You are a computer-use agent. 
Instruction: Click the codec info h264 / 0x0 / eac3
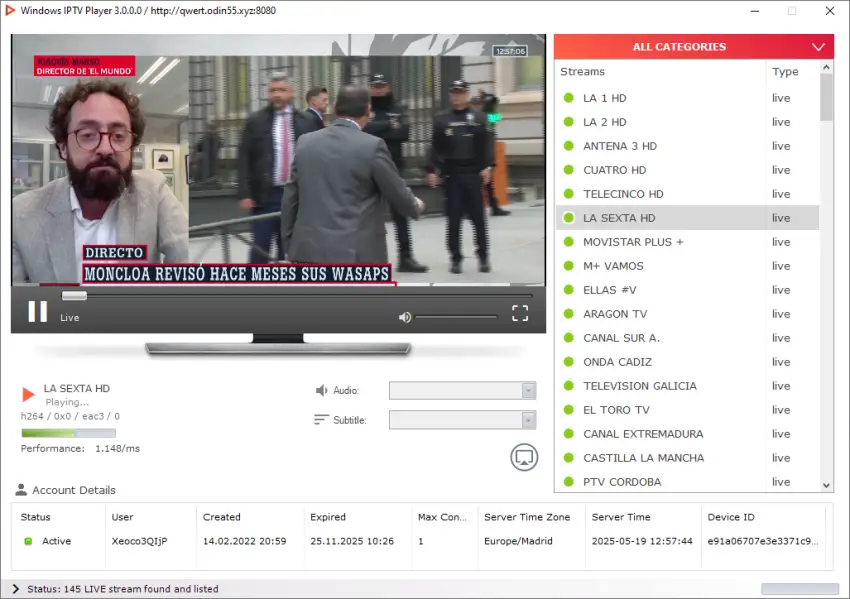[70, 416]
